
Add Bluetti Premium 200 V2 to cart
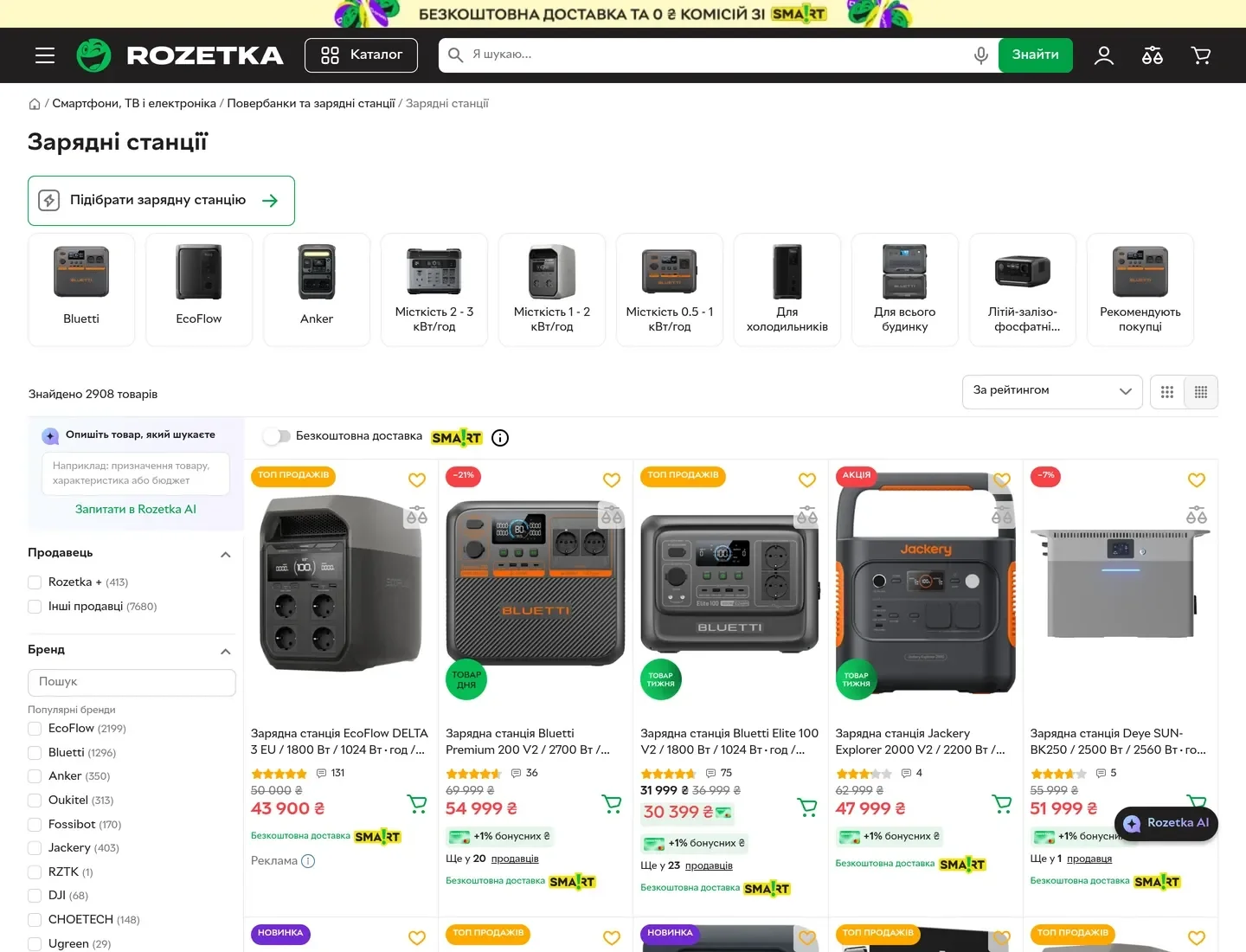point(612,804)
